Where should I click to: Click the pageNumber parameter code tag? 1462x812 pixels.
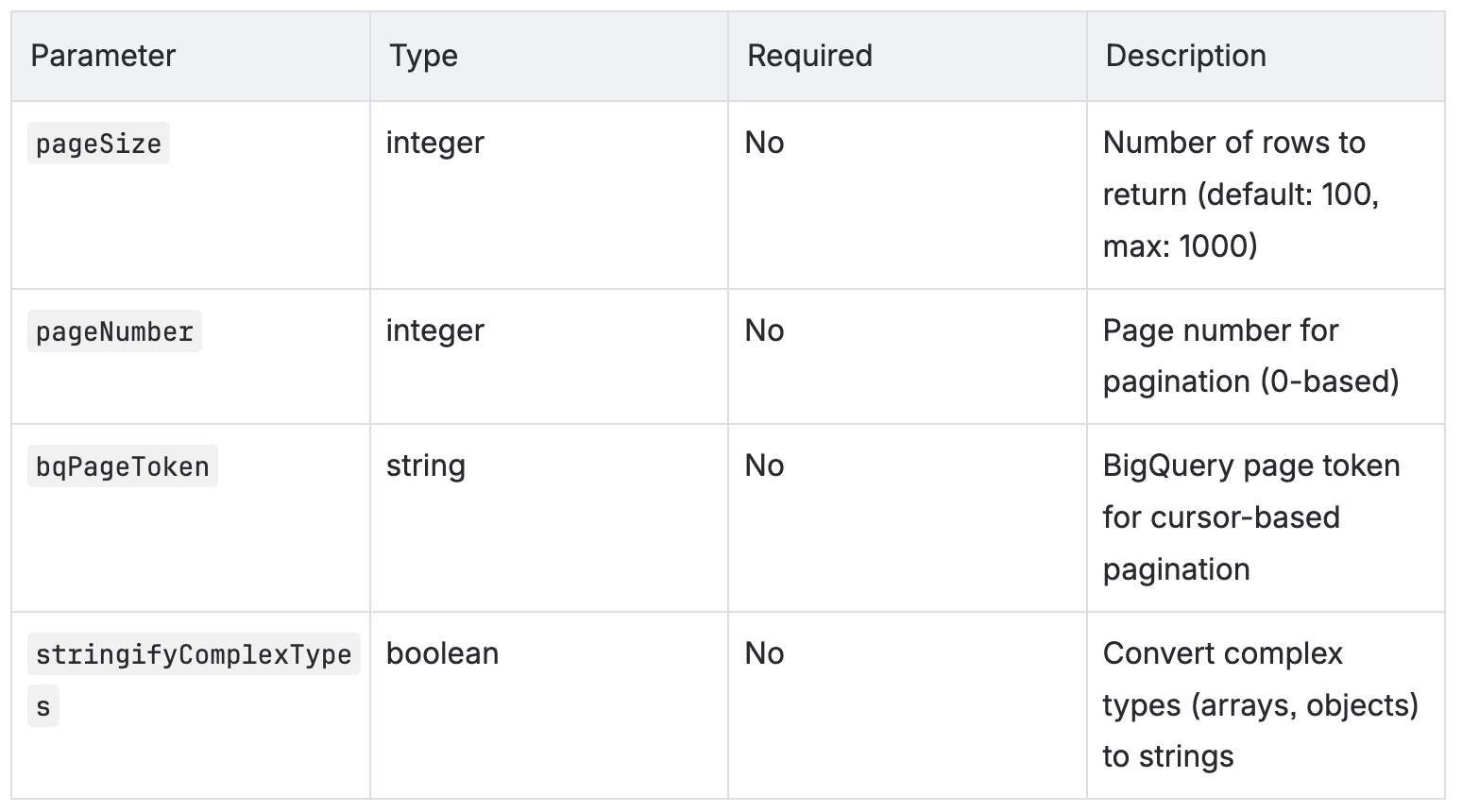114,331
